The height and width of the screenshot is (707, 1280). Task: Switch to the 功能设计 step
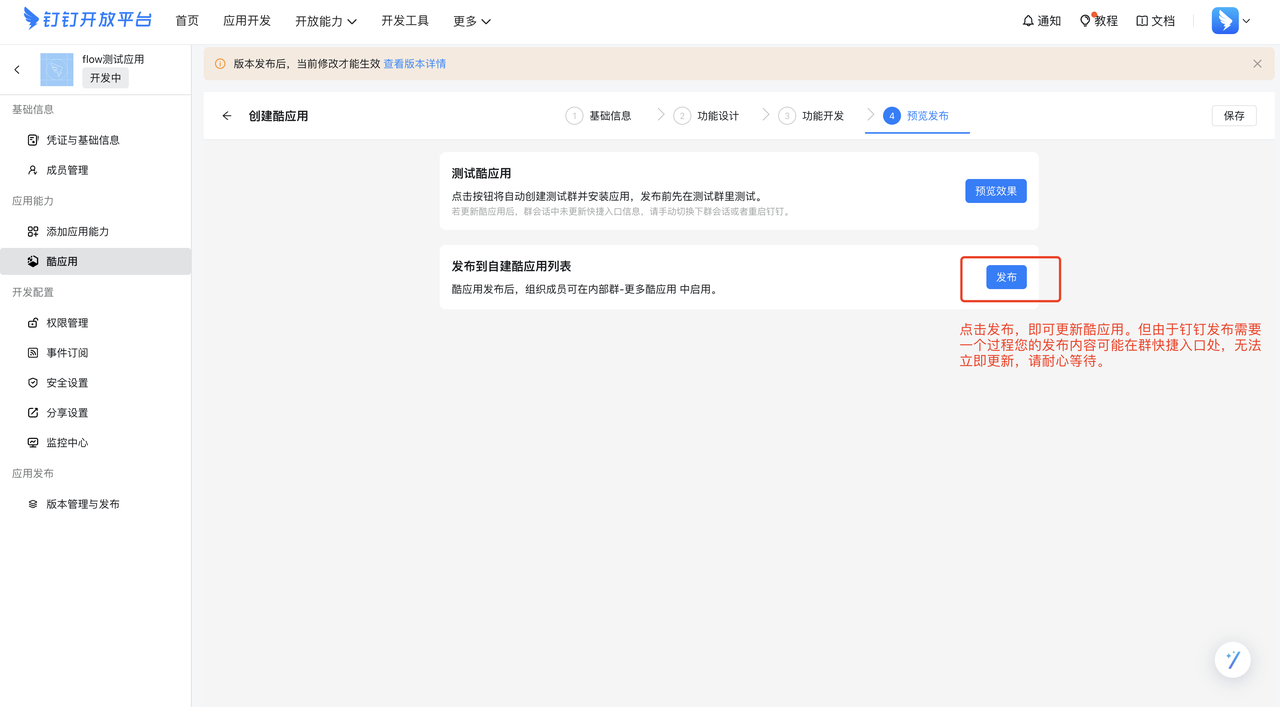719,115
